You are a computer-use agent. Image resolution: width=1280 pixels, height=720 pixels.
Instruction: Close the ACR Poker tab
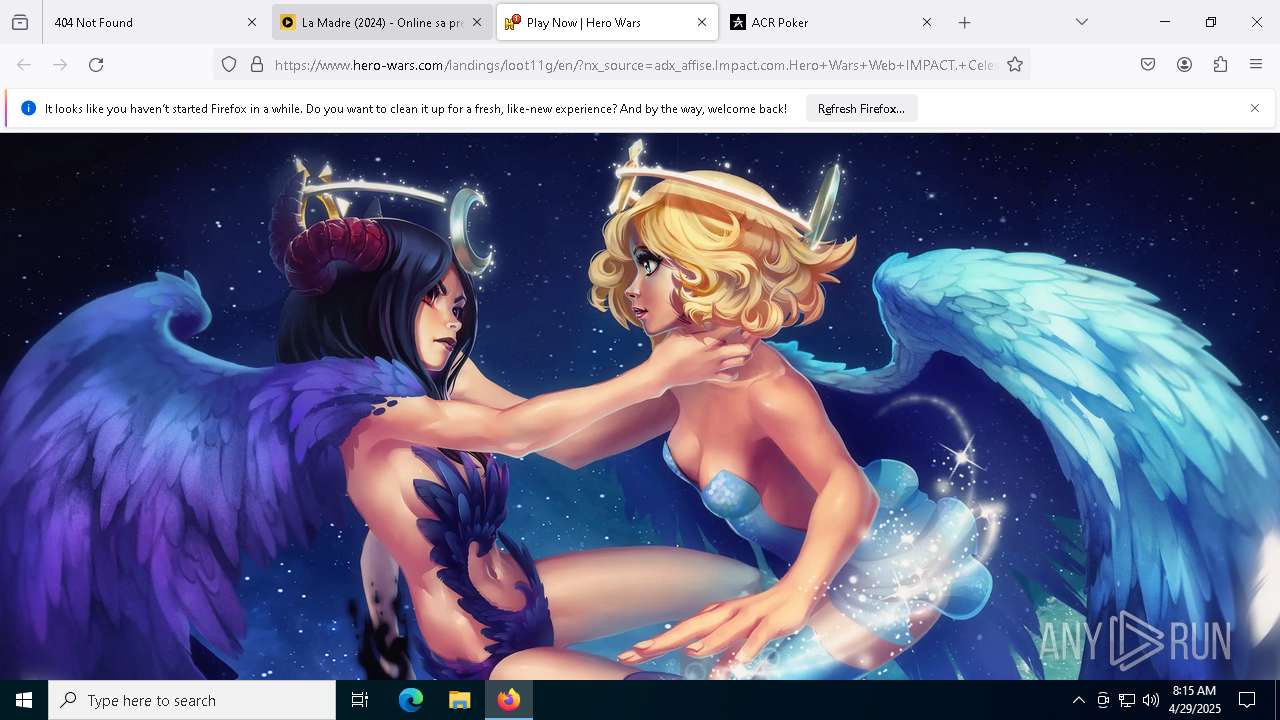coord(927,22)
